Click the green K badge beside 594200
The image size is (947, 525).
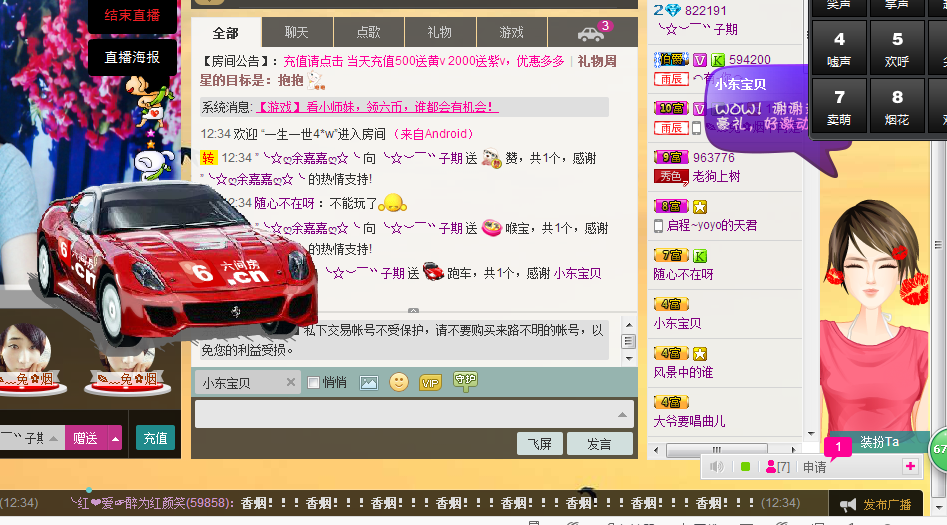click(717, 60)
